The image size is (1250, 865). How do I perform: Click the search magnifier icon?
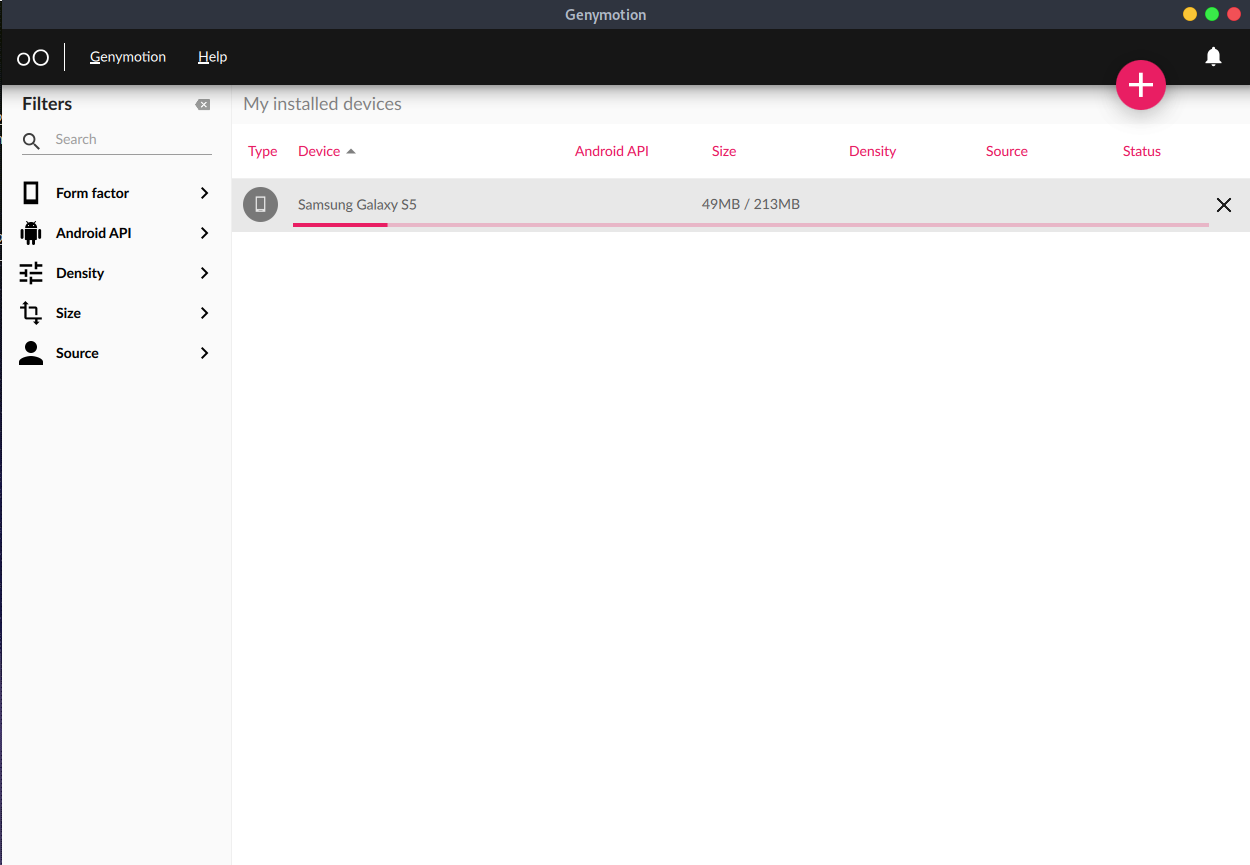(x=32, y=141)
